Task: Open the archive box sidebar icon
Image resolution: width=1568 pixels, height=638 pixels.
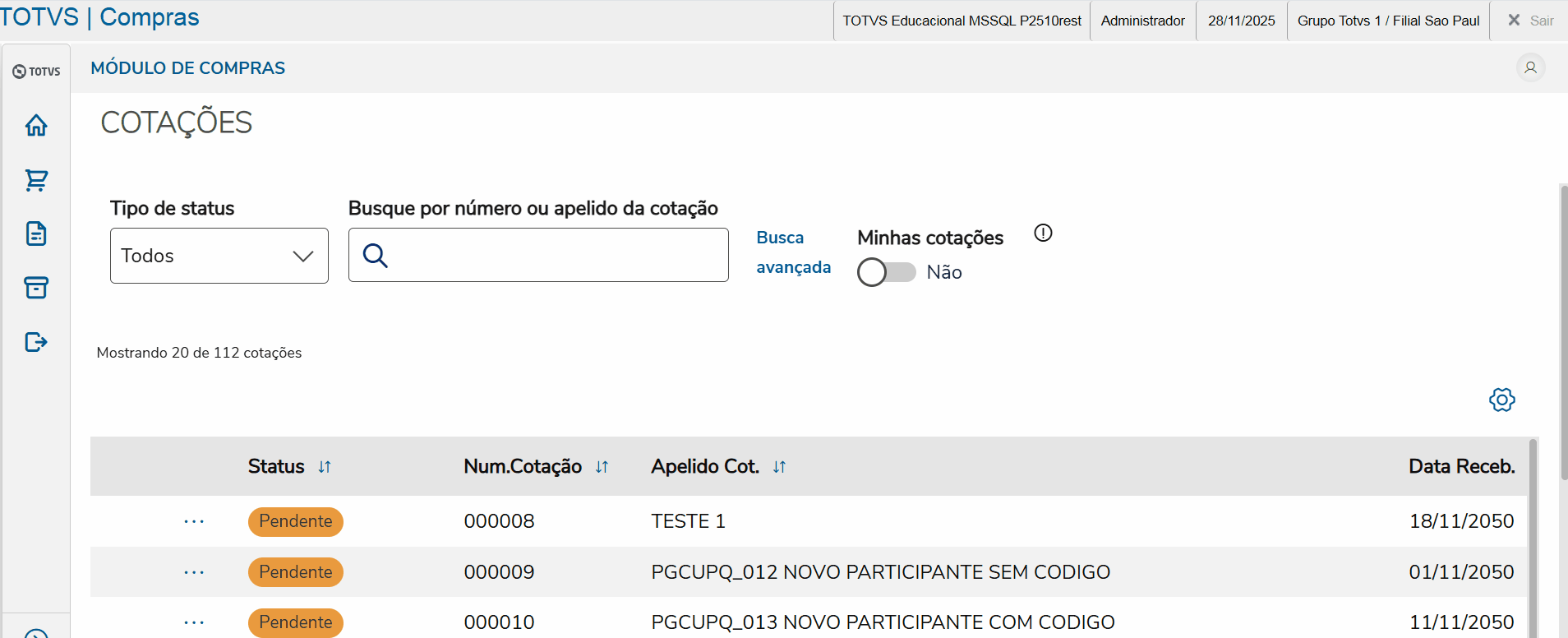Action: tap(36, 288)
